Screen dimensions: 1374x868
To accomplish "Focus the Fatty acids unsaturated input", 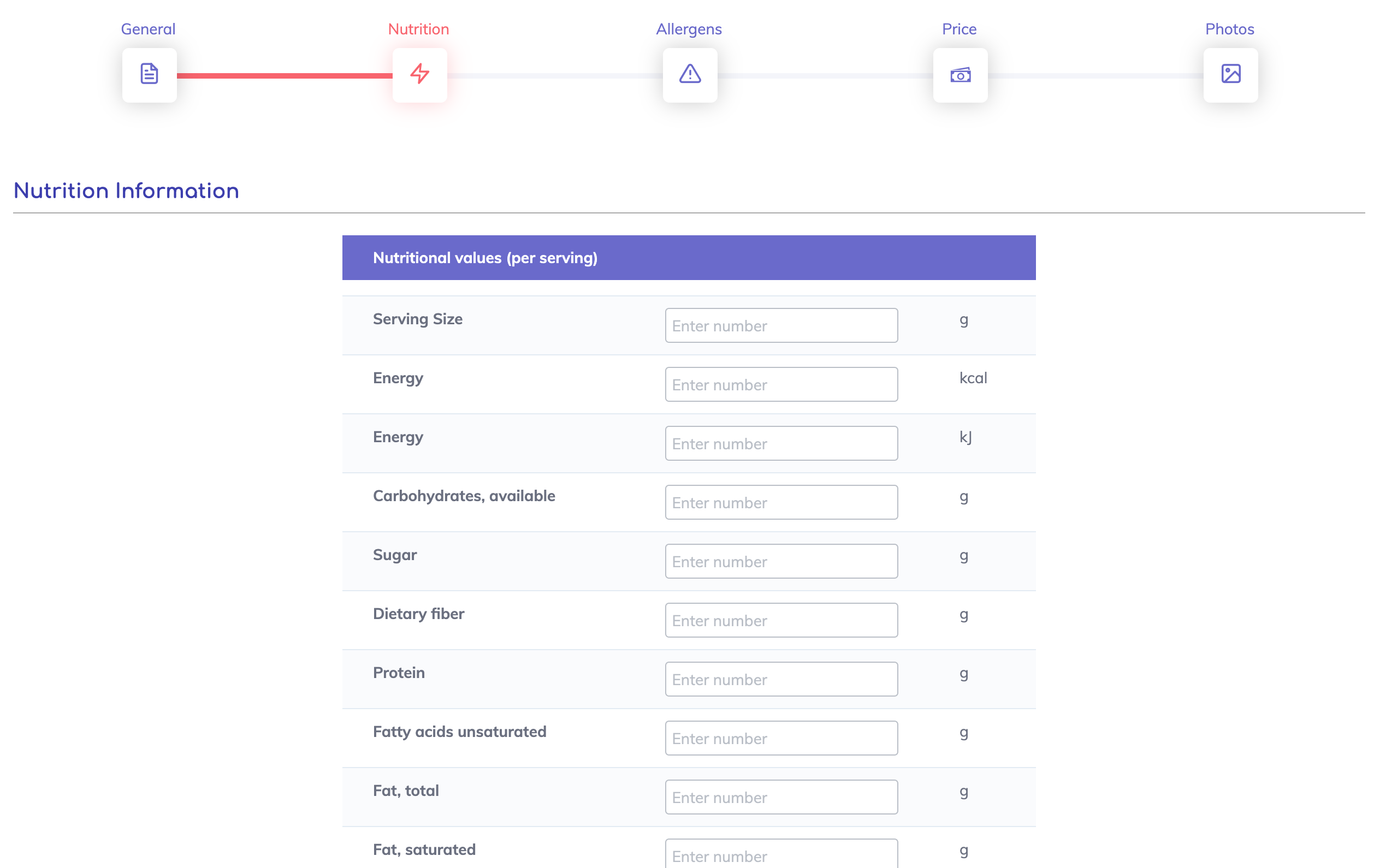I will [x=780, y=738].
